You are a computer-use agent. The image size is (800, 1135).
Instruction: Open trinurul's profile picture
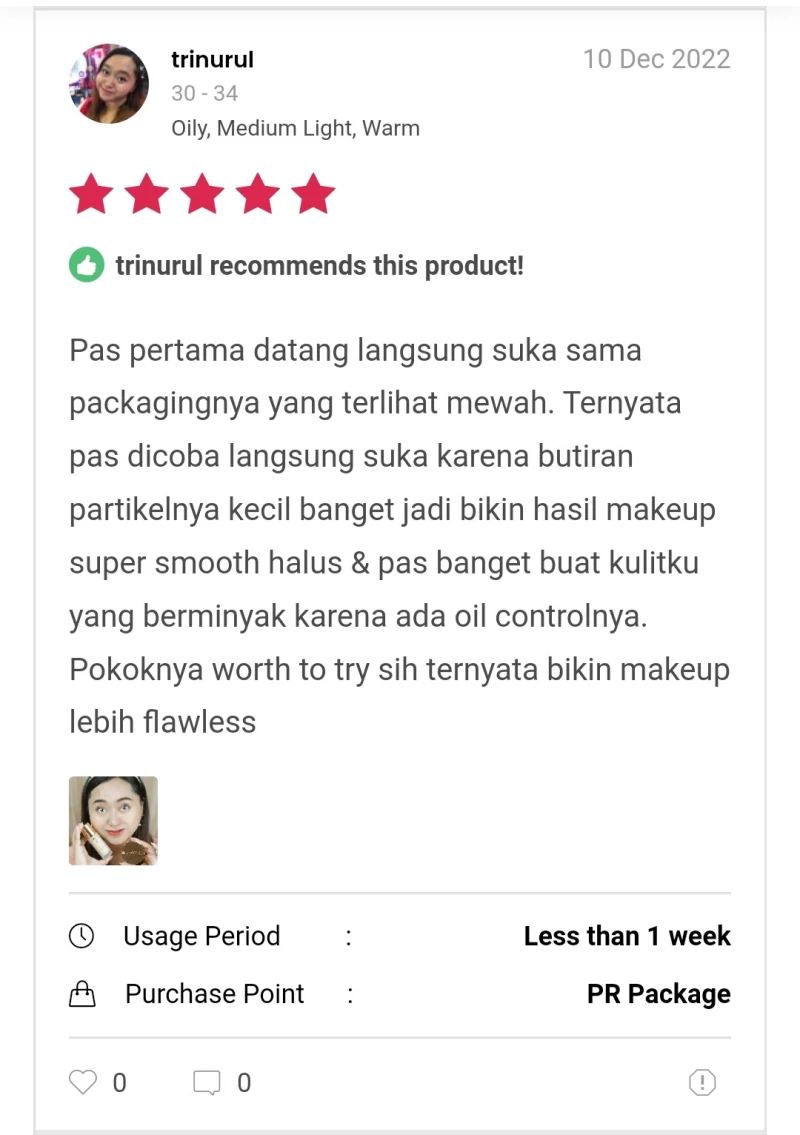point(109,84)
